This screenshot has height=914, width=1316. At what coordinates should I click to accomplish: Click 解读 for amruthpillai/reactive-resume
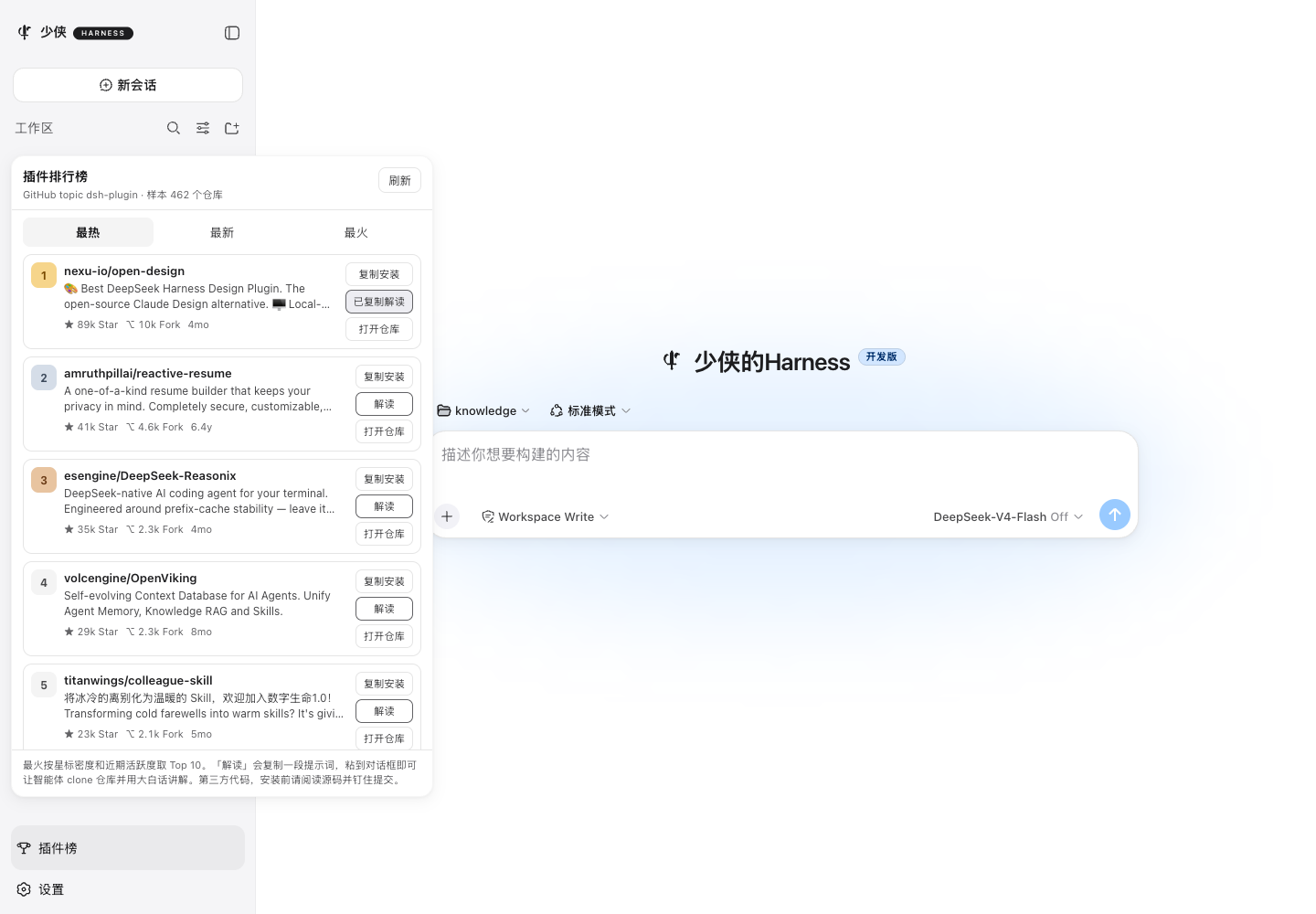coord(384,404)
